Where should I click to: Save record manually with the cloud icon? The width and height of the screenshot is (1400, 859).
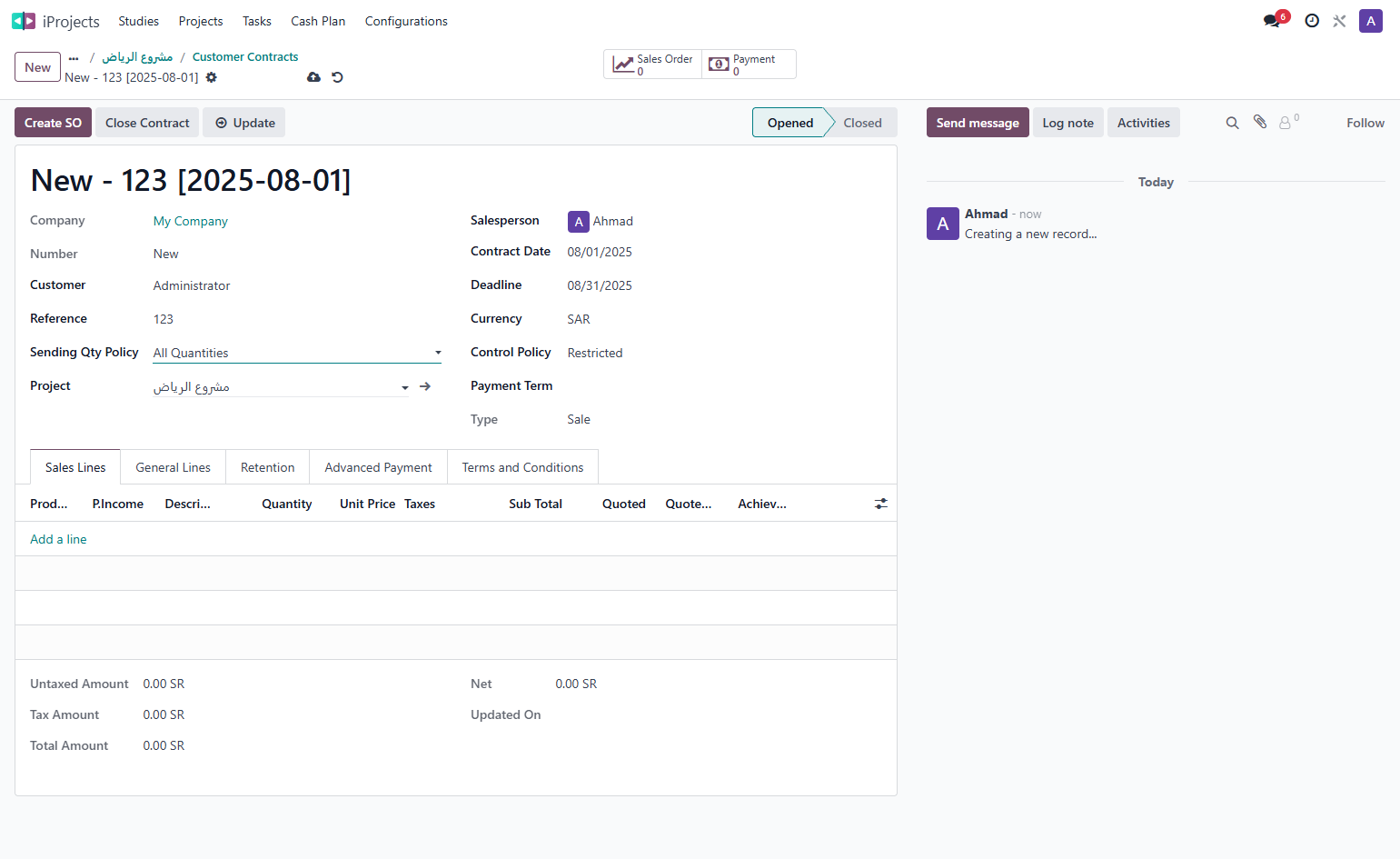(x=313, y=77)
